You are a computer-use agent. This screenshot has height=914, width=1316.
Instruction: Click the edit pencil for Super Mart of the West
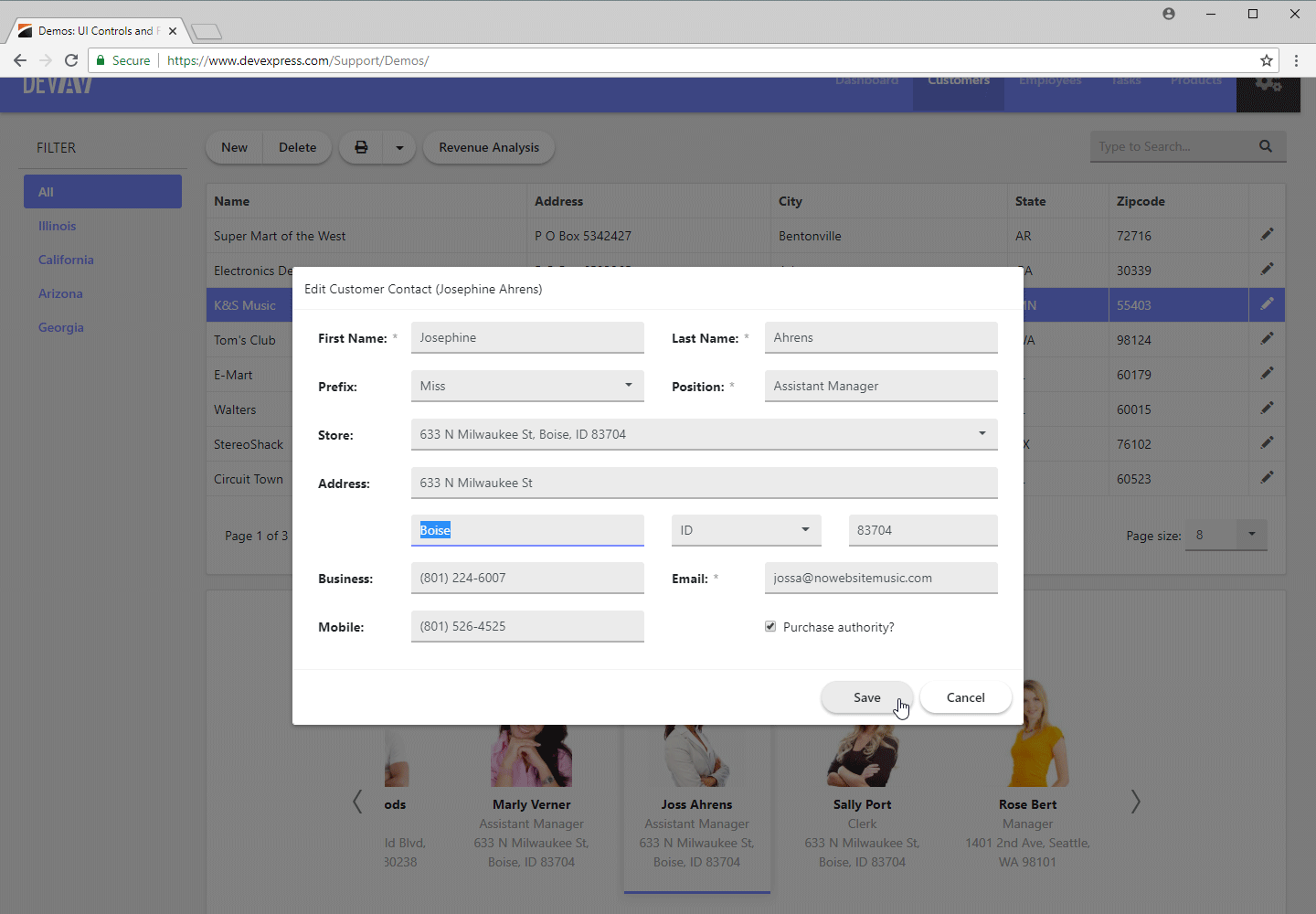(x=1267, y=235)
